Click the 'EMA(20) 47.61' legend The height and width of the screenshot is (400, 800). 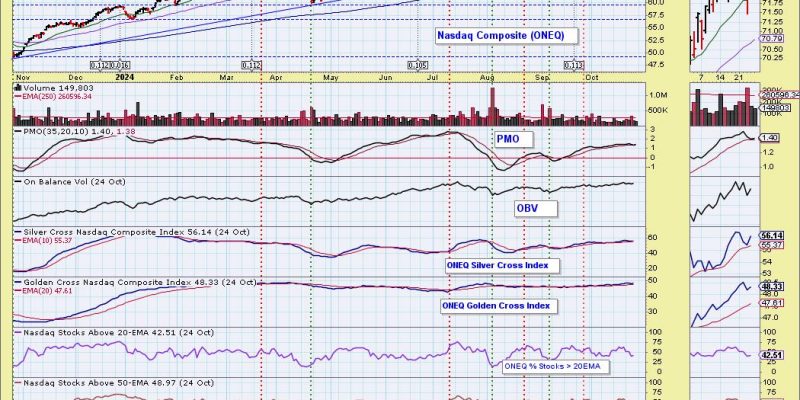[46, 290]
